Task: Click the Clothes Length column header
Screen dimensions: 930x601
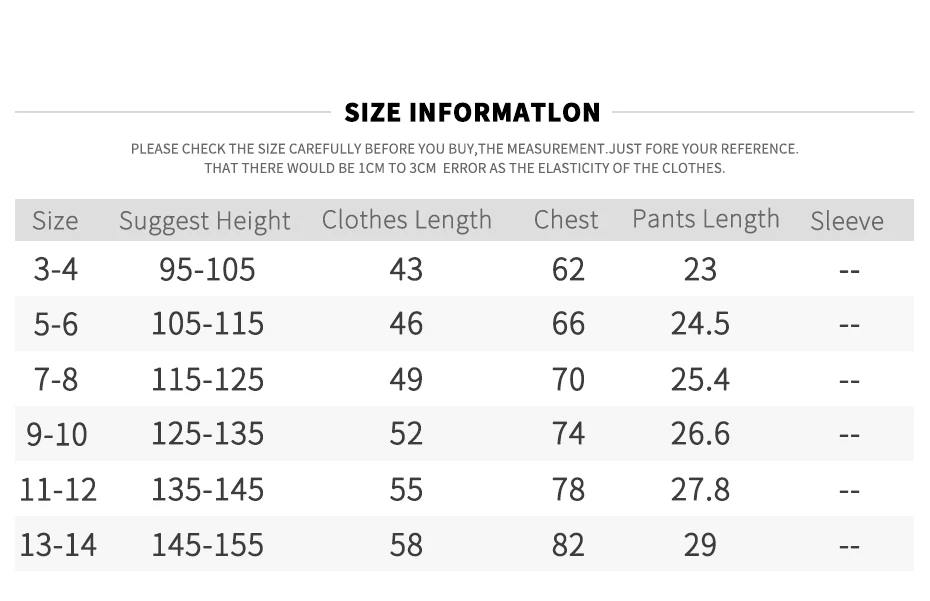Action: coord(406,220)
